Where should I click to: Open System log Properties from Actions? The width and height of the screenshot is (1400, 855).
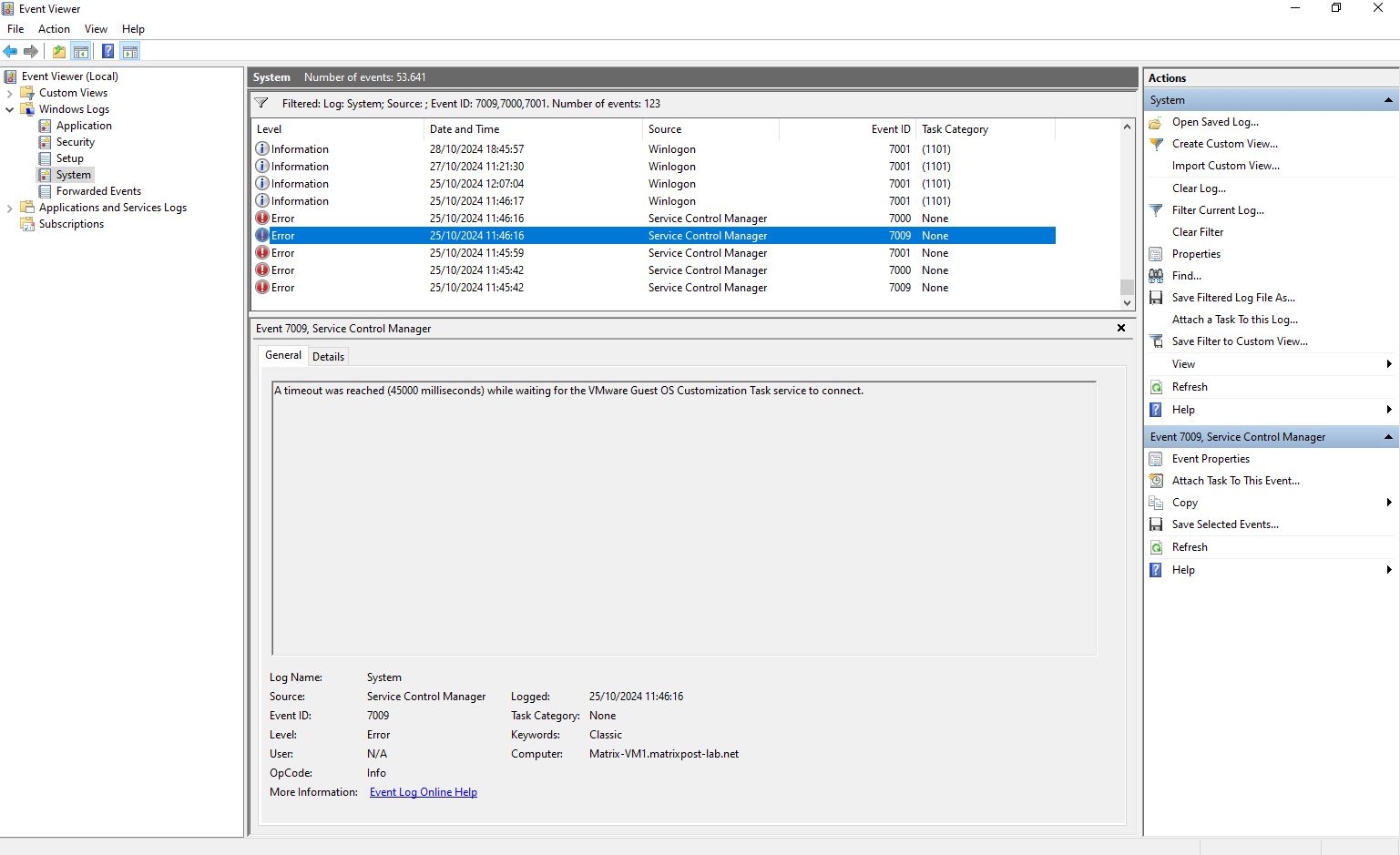pos(1196,254)
